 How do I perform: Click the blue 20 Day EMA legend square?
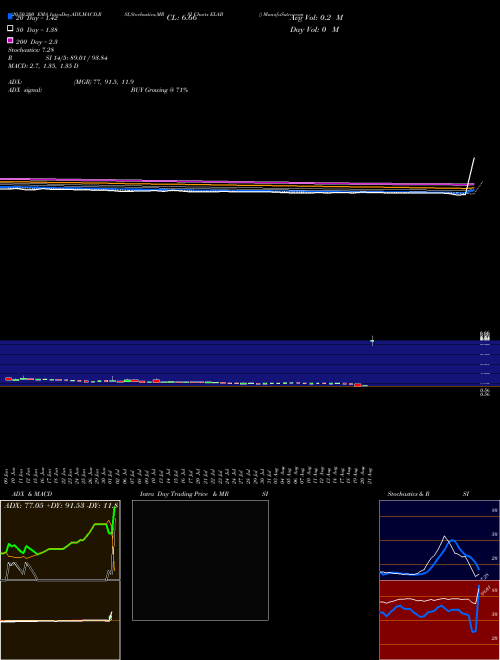(x=10, y=16)
